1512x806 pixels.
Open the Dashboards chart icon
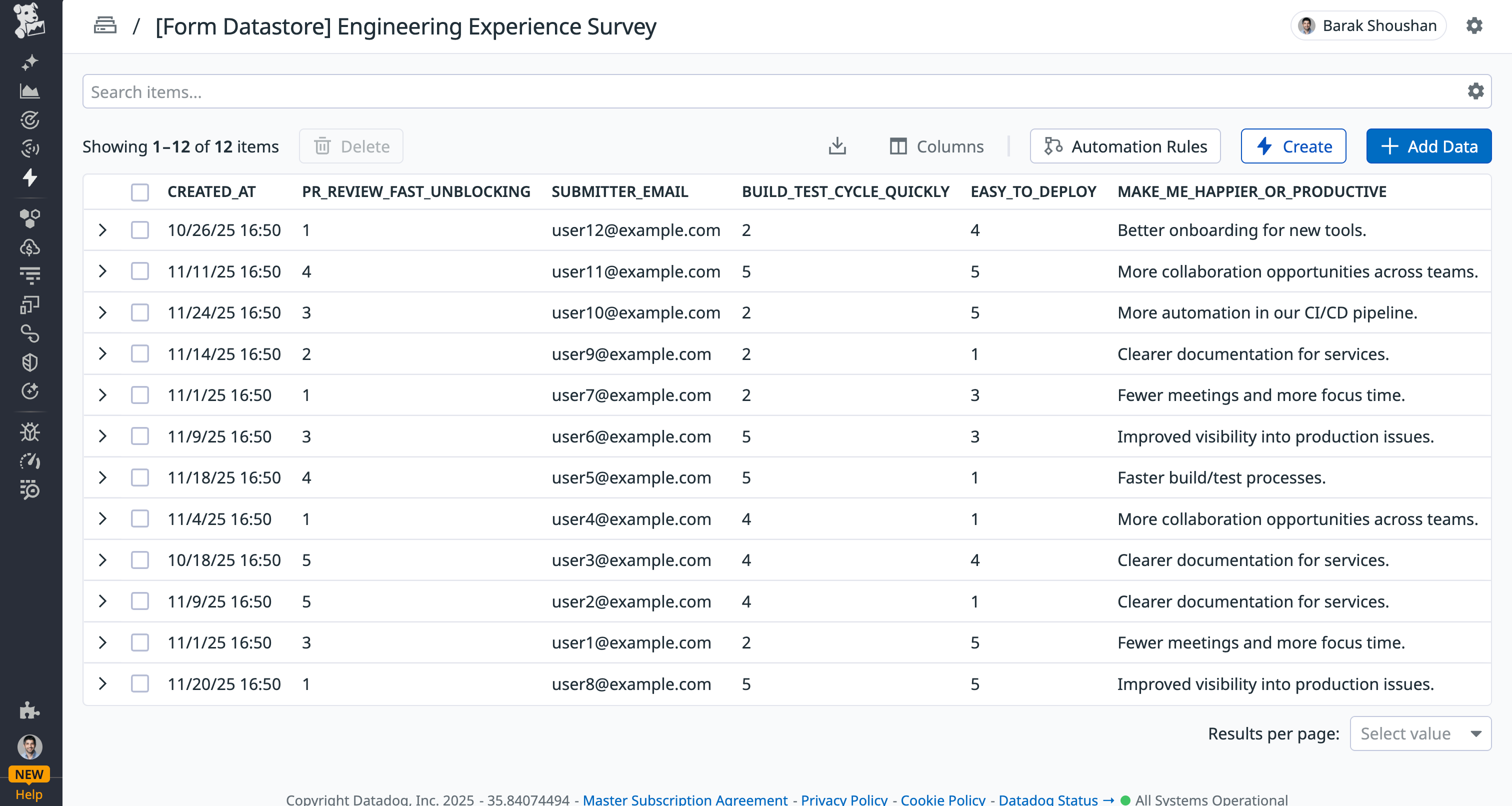click(29, 91)
